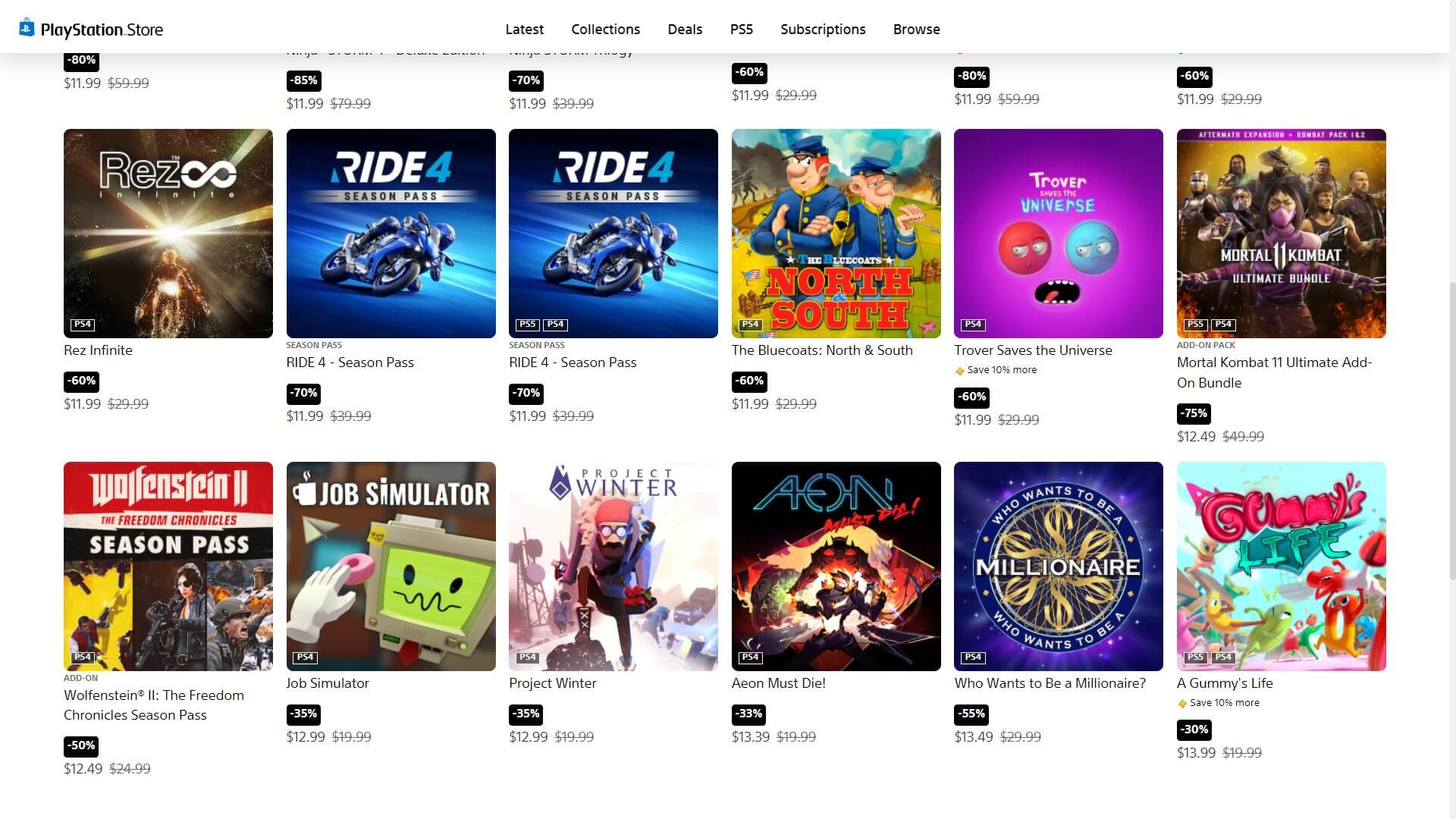This screenshot has width=1456, height=819.
Task: Select the Project Winter cover thumbnail
Action: (613, 566)
